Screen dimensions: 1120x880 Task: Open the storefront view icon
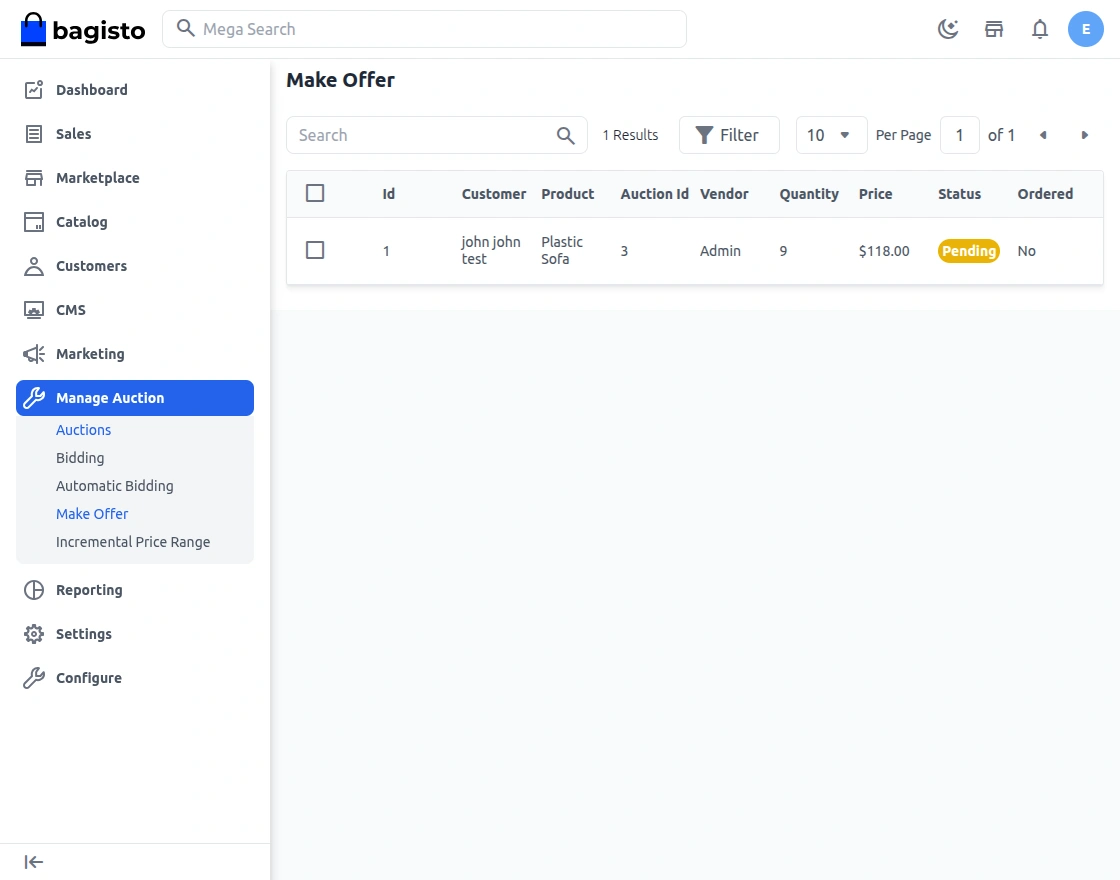pos(994,29)
